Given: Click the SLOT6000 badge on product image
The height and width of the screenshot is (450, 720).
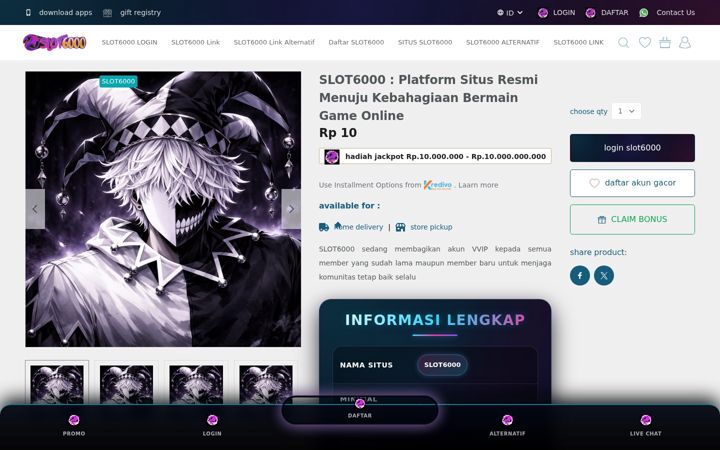Looking at the screenshot, I should click(118, 81).
